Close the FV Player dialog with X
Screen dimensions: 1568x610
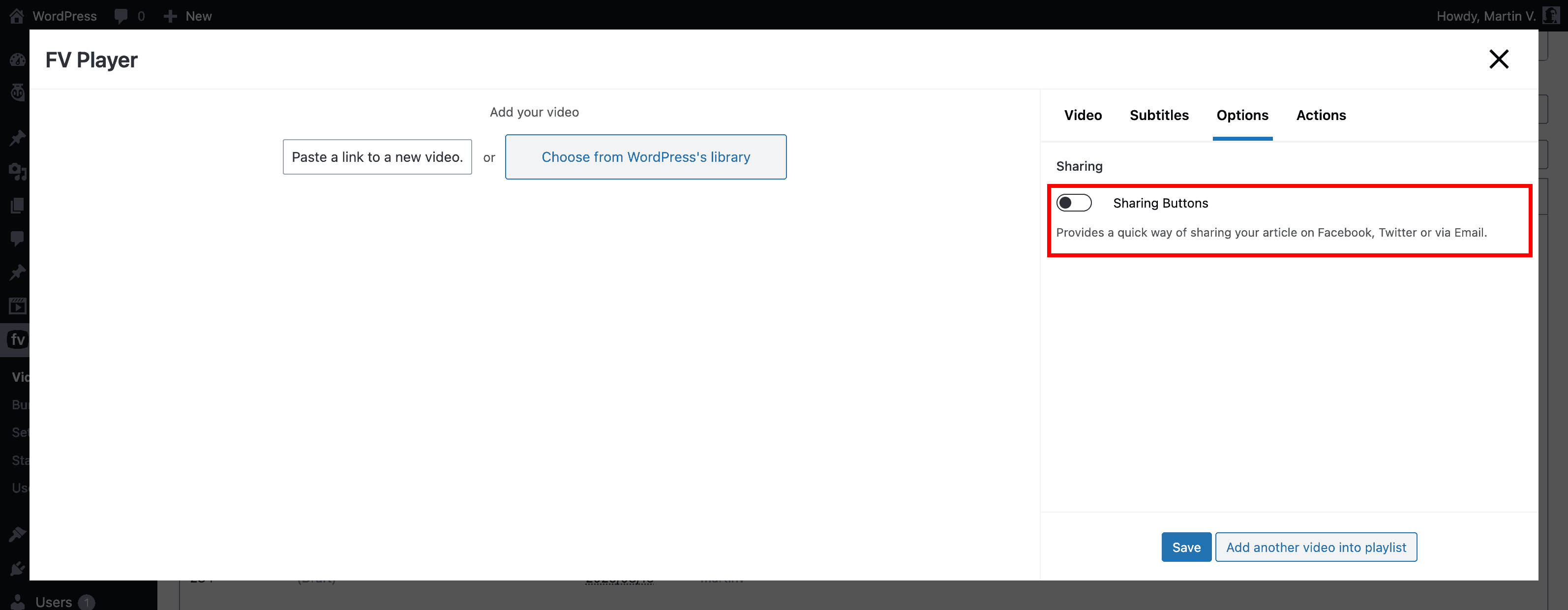pos(1499,59)
